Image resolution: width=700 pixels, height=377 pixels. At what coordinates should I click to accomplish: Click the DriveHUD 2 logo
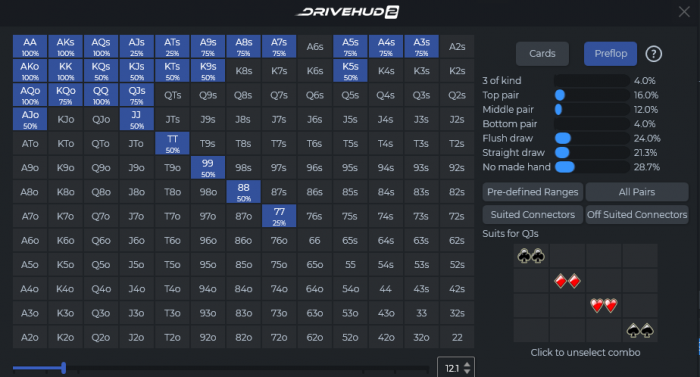pos(347,12)
